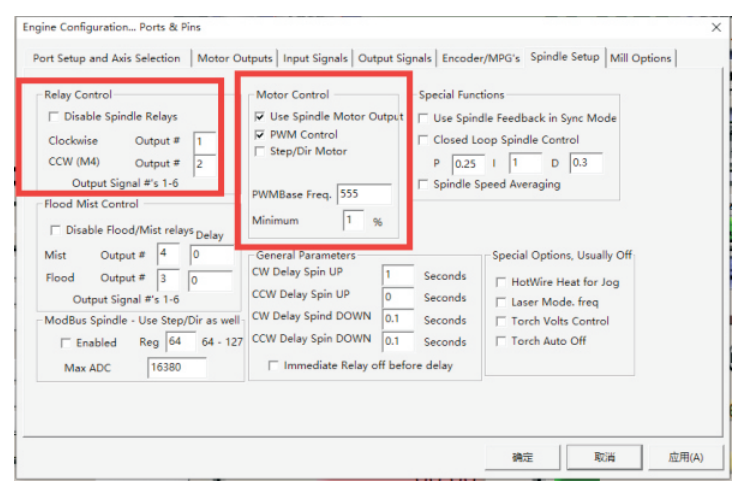Image resolution: width=752 pixels, height=495 pixels.
Task: Open the Port Setup and Axis Selection tab
Action: pyautogui.click(x=107, y=58)
